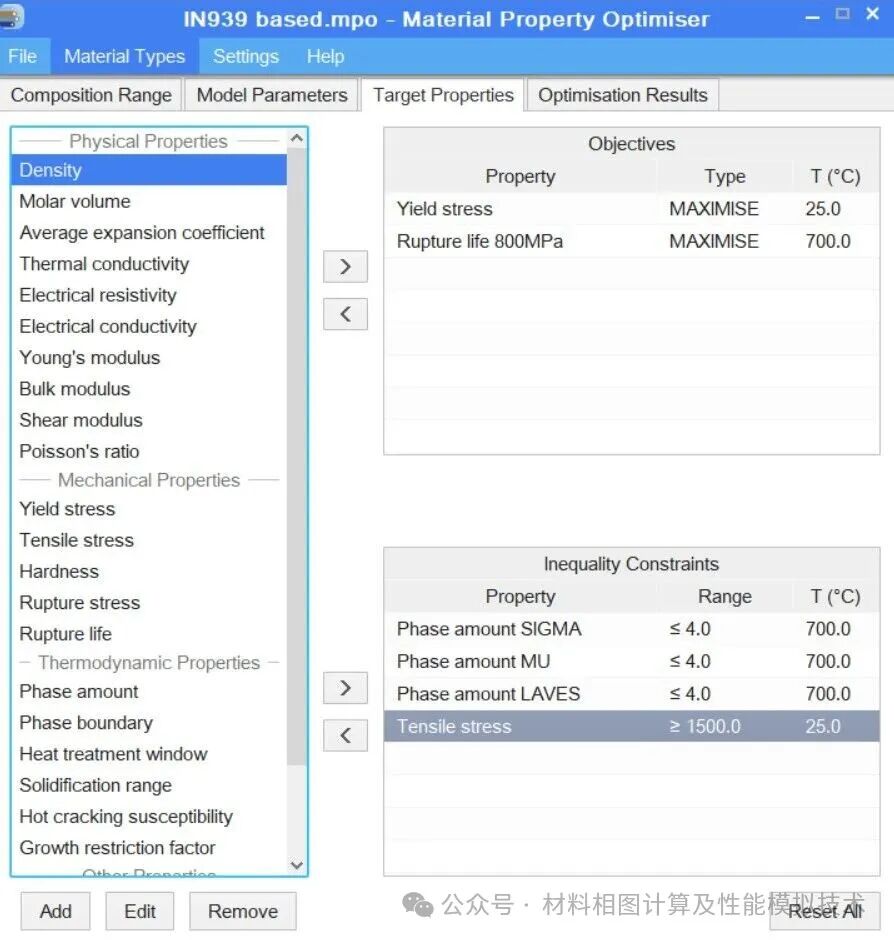Select Shear modulus property

[149, 420]
